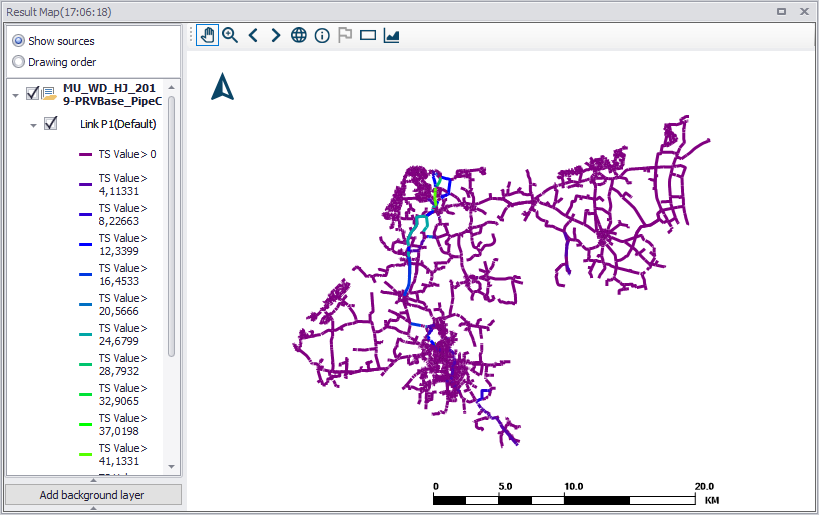Screen dimensions: 819x515
Task: Click legend text TS Value> 12,3399
Action: 123,244
